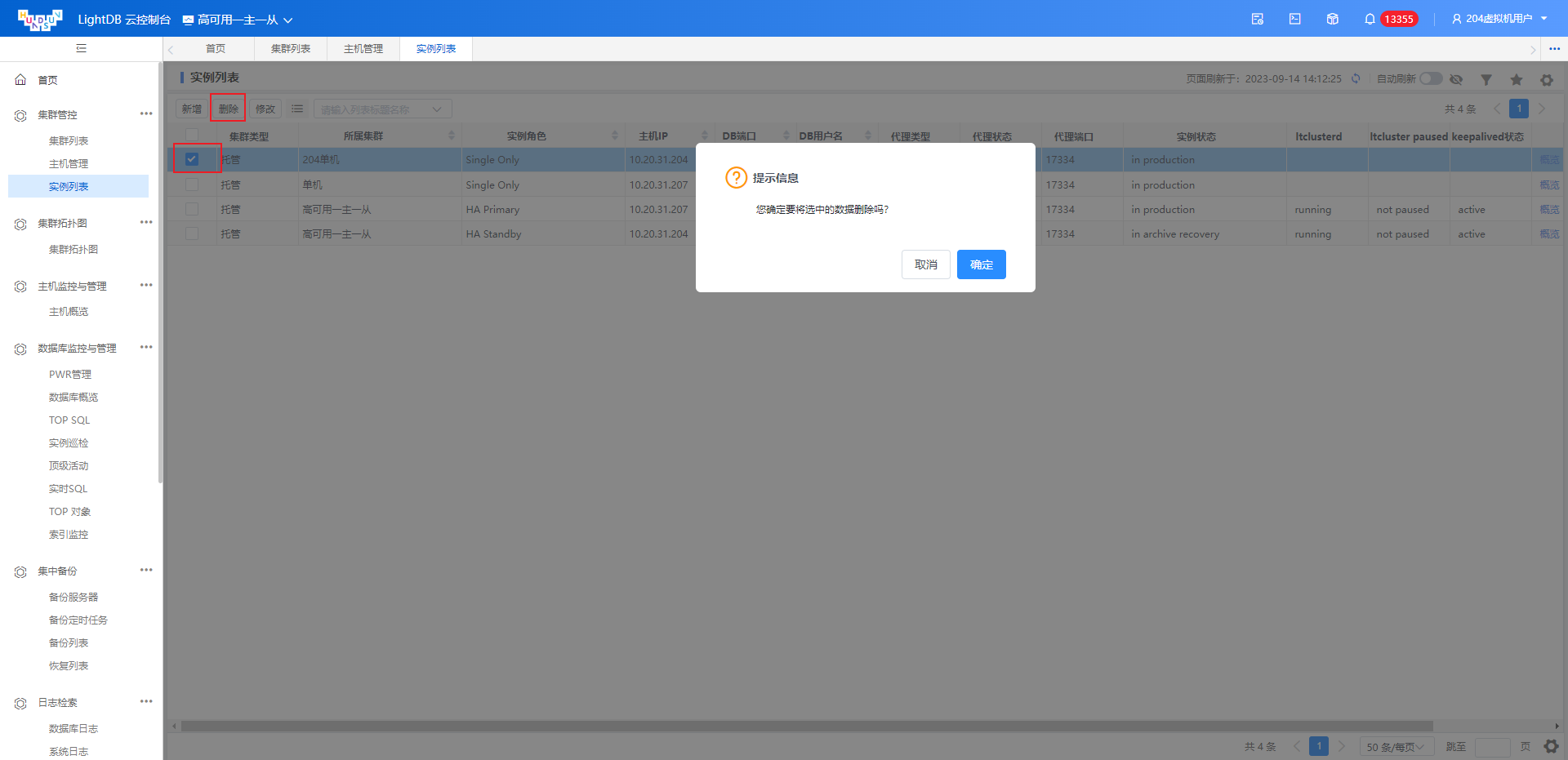The width and height of the screenshot is (1568, 760).
Task: Collapse the sidebar with the hamburger icon
Action: 81,48
